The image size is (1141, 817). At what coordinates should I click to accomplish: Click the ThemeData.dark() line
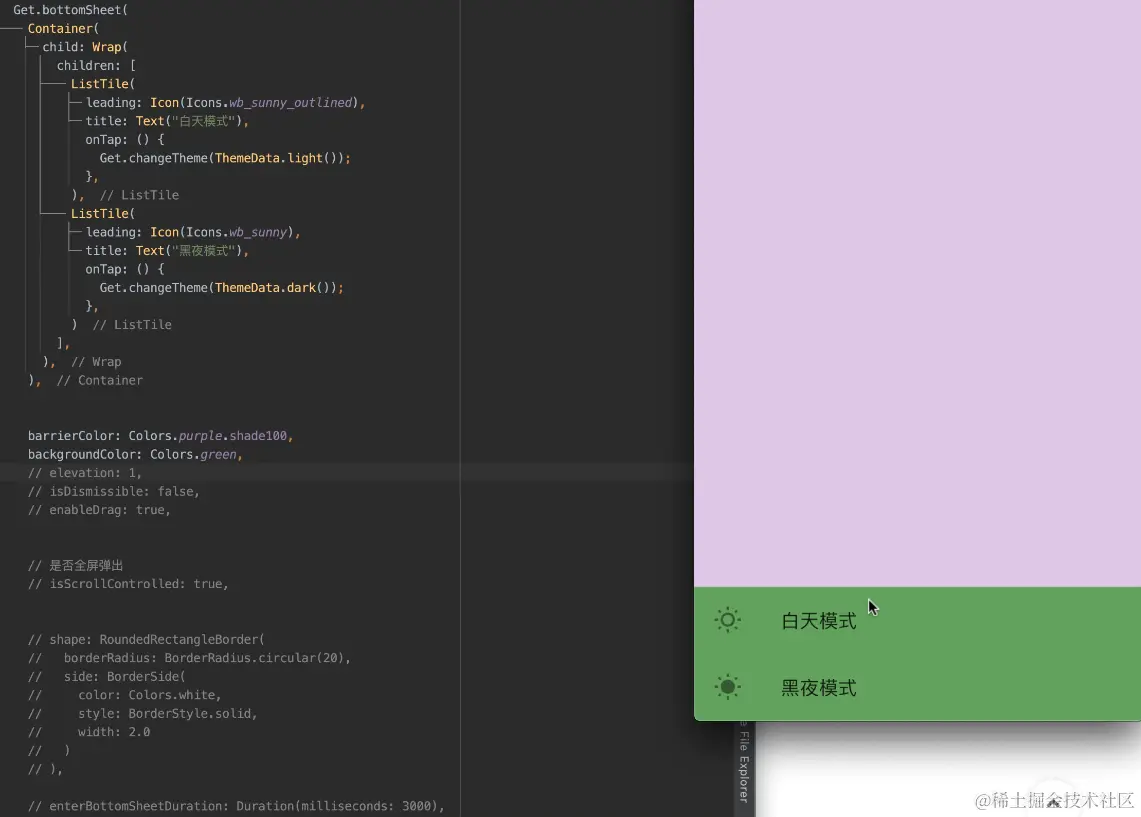pyautogui.click(x=221, y=287)
